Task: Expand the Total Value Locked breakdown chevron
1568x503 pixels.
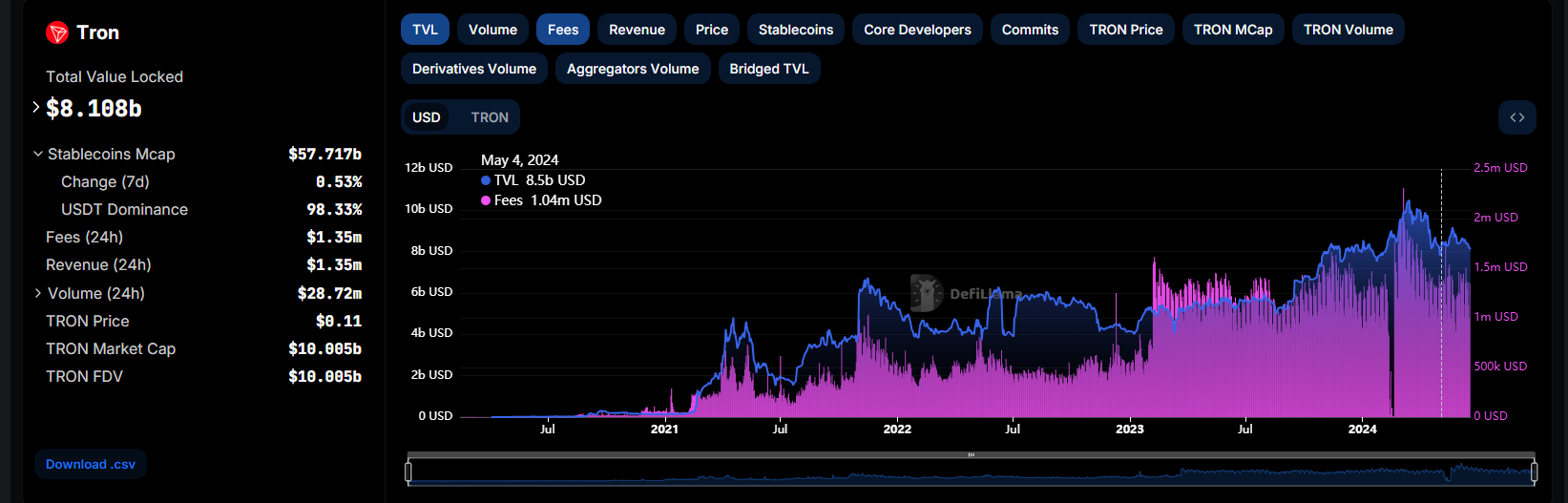Action: click(36, 107)
